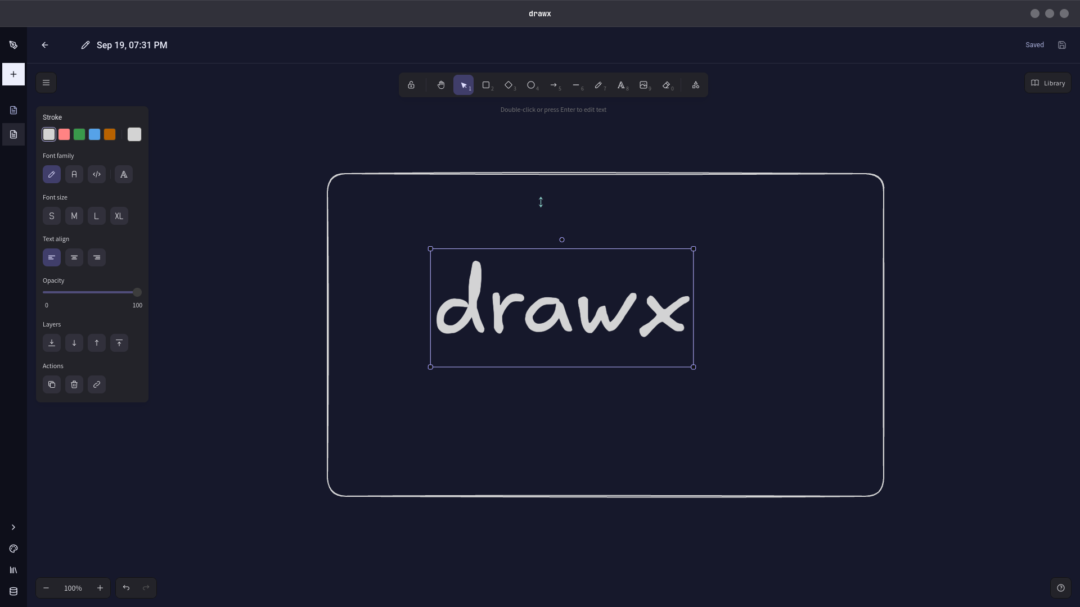The width and height of the screenshot is (1080, 607).
Task: Select the Text tool in toolbar
Action: pyautogui.click(x=621, y=85)
